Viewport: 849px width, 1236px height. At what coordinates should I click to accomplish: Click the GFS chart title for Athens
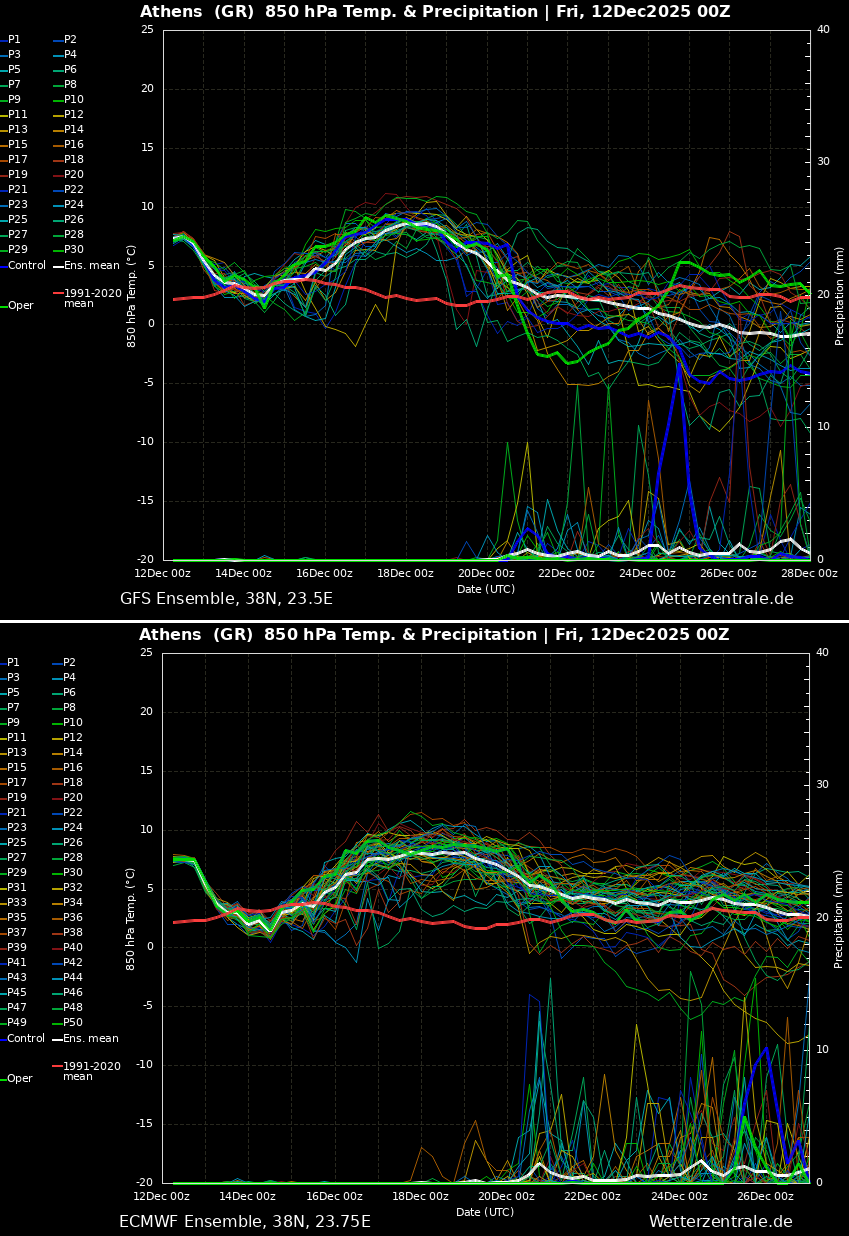[435, 12]
